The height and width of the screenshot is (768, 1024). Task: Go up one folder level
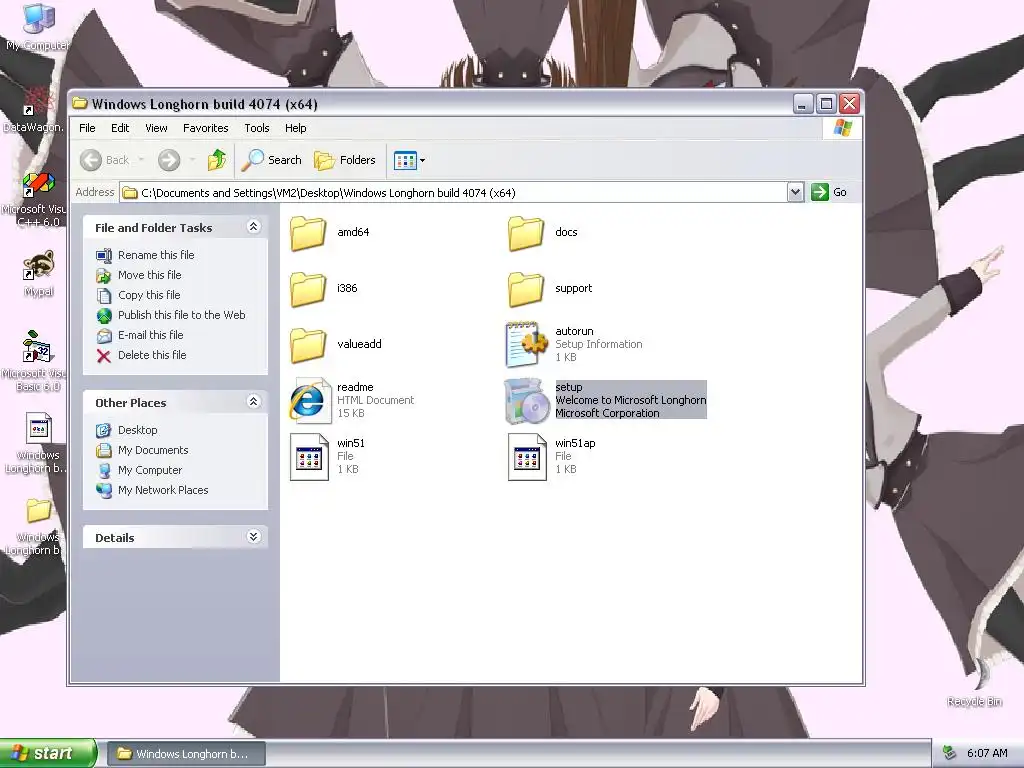217,160
